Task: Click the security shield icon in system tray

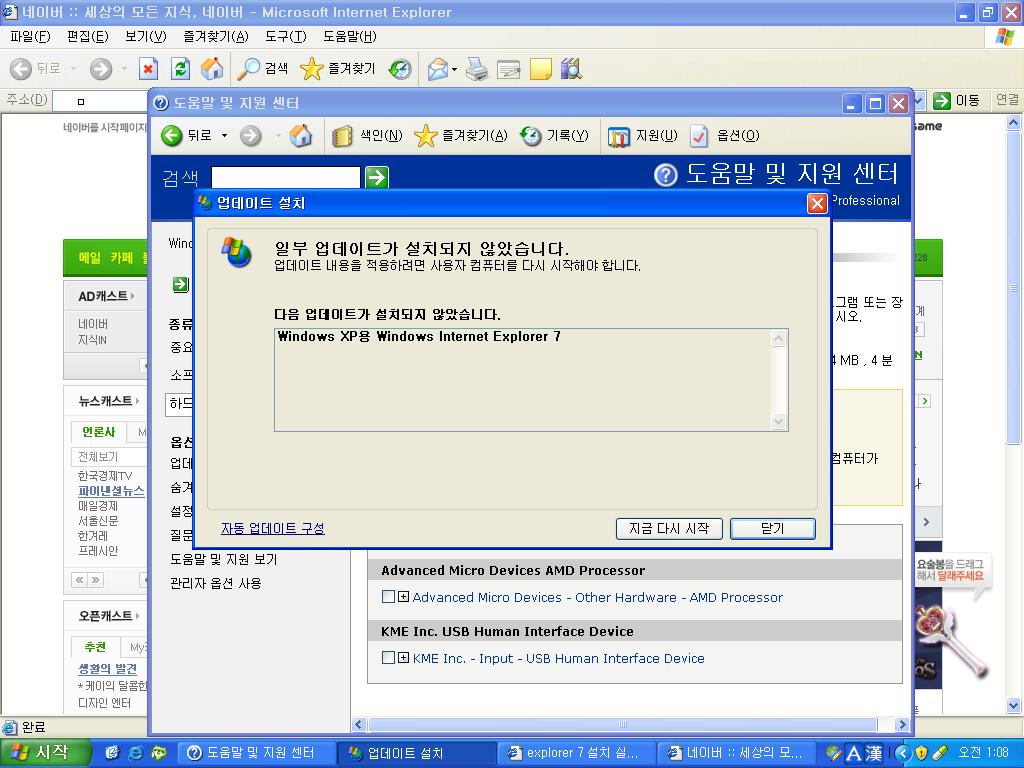Action: pyautogui.click(x=921, y=753)
